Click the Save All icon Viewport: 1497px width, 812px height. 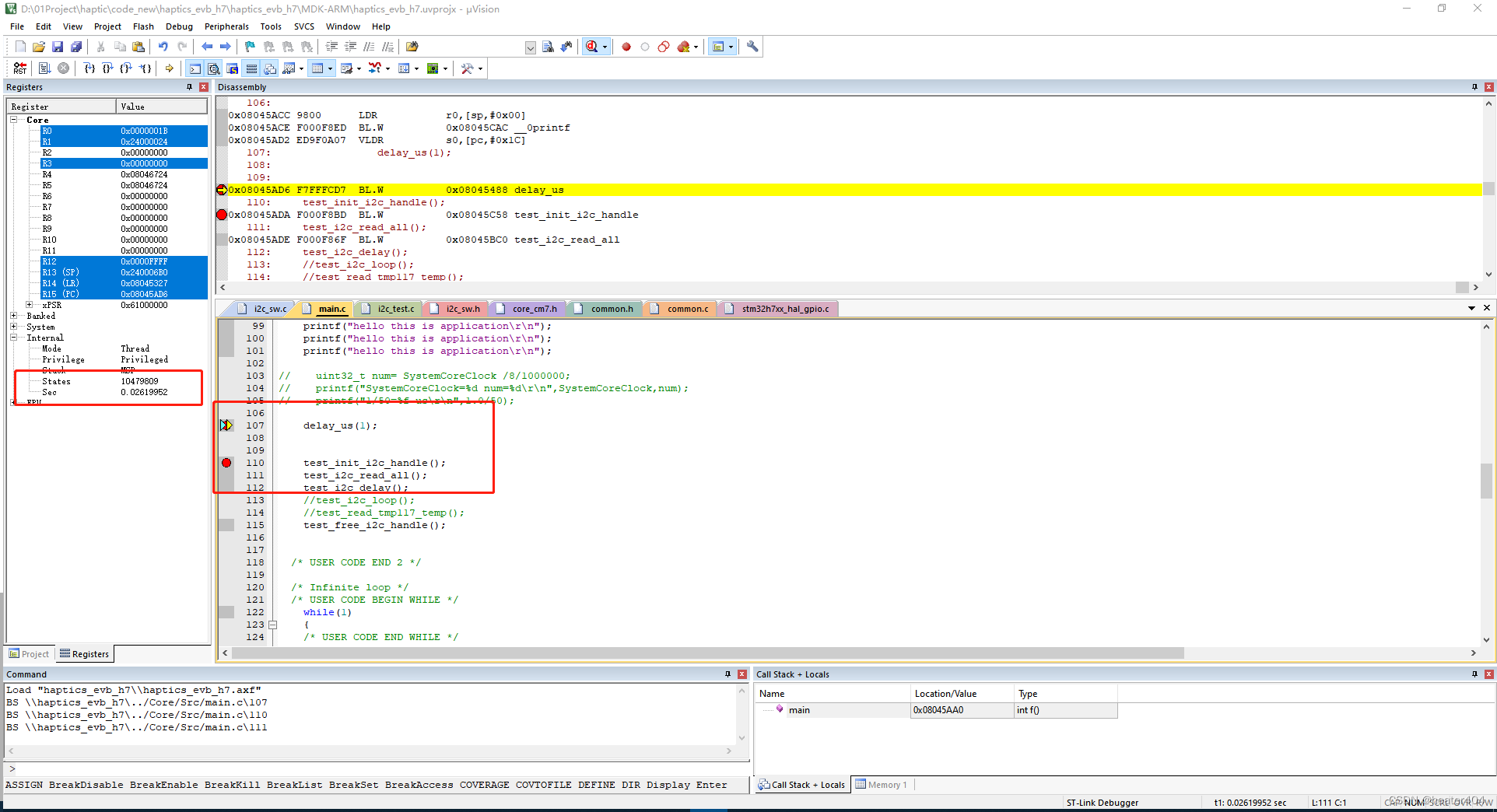76,47
